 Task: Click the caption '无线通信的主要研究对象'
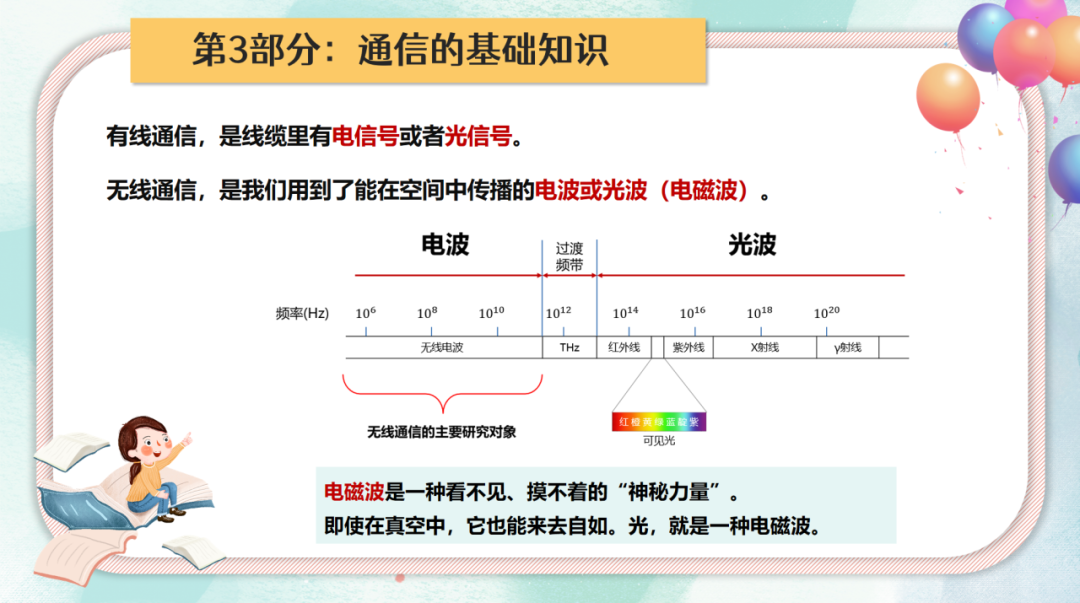tap(442, 432)
